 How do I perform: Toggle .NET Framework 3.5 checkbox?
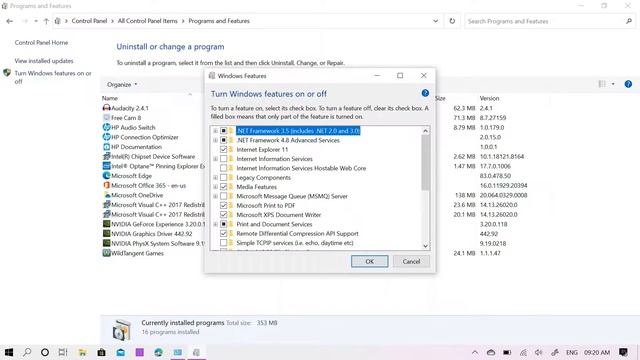(223, 131)
